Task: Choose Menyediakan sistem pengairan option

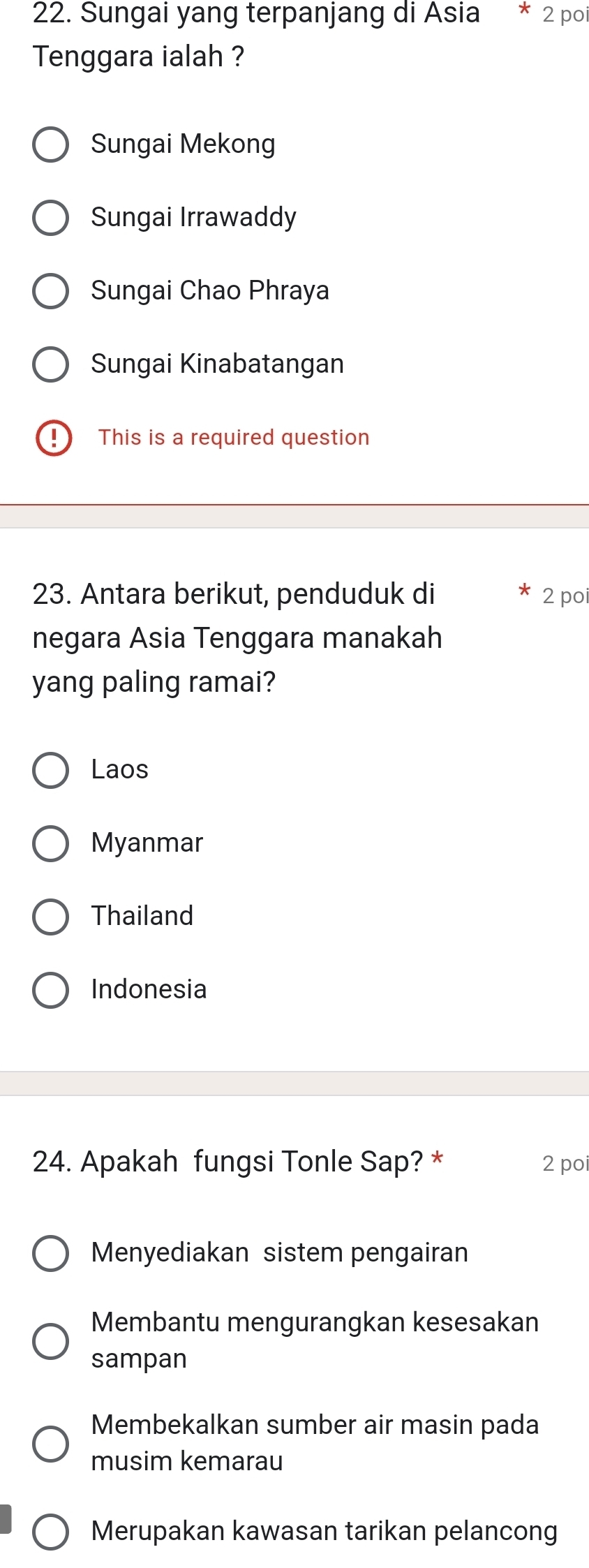Action: coord(51,1253)
